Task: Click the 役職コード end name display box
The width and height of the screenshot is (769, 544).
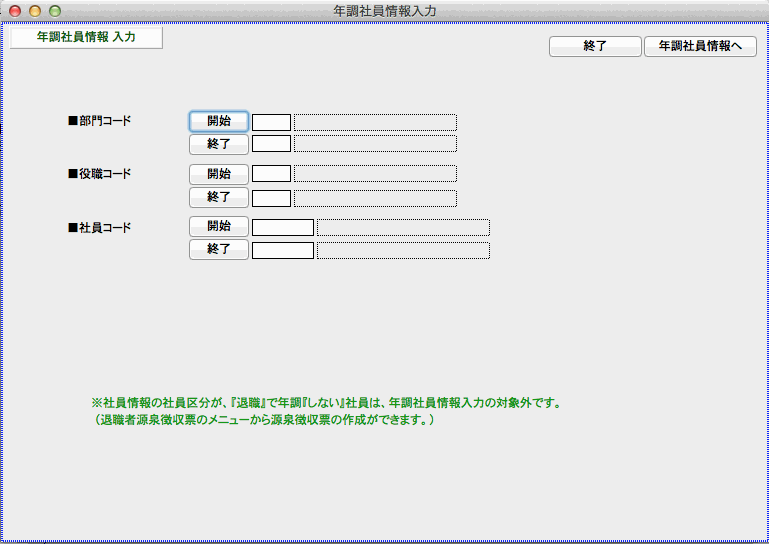Action: (375, 198)
